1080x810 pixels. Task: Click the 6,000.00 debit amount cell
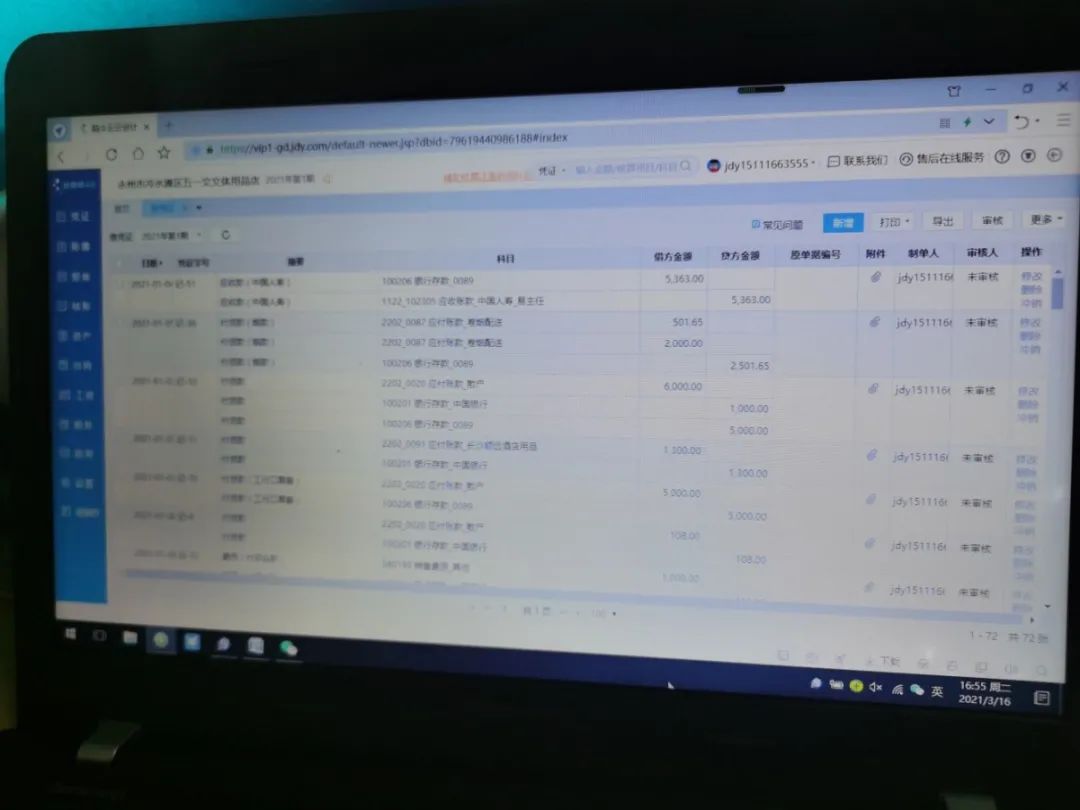point(683,386)
